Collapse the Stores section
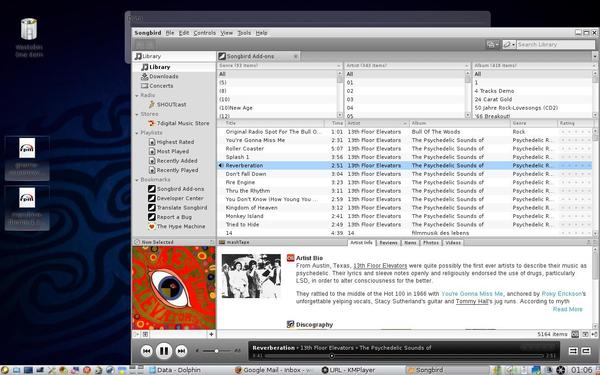 (137, 114)
